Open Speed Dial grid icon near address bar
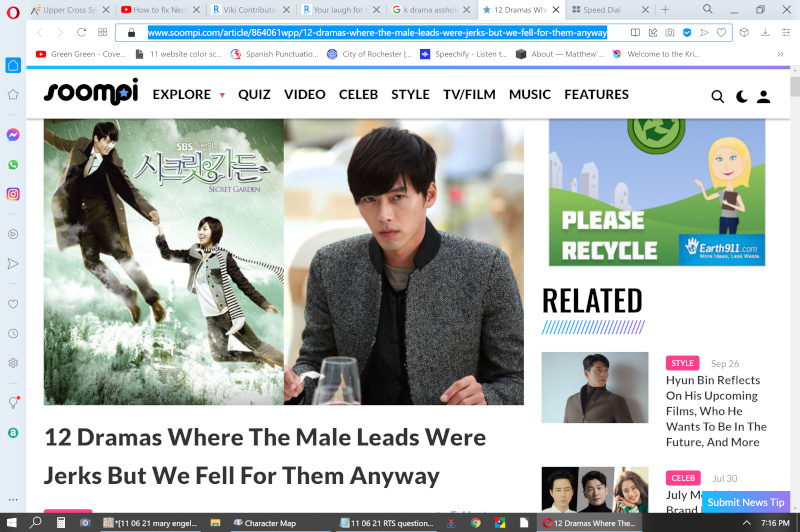The image size is (800, 532). click(x=103, y=33)
